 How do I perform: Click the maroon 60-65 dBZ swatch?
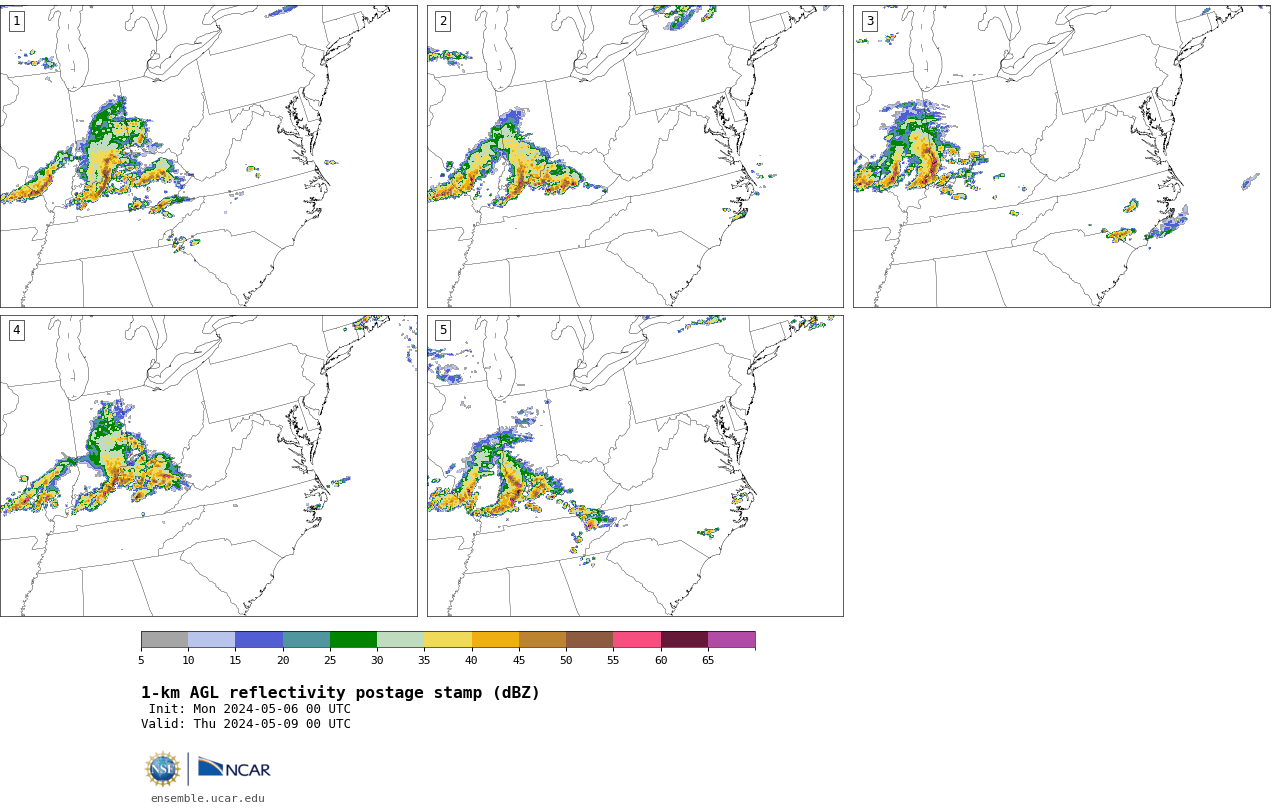click(684, 640)
